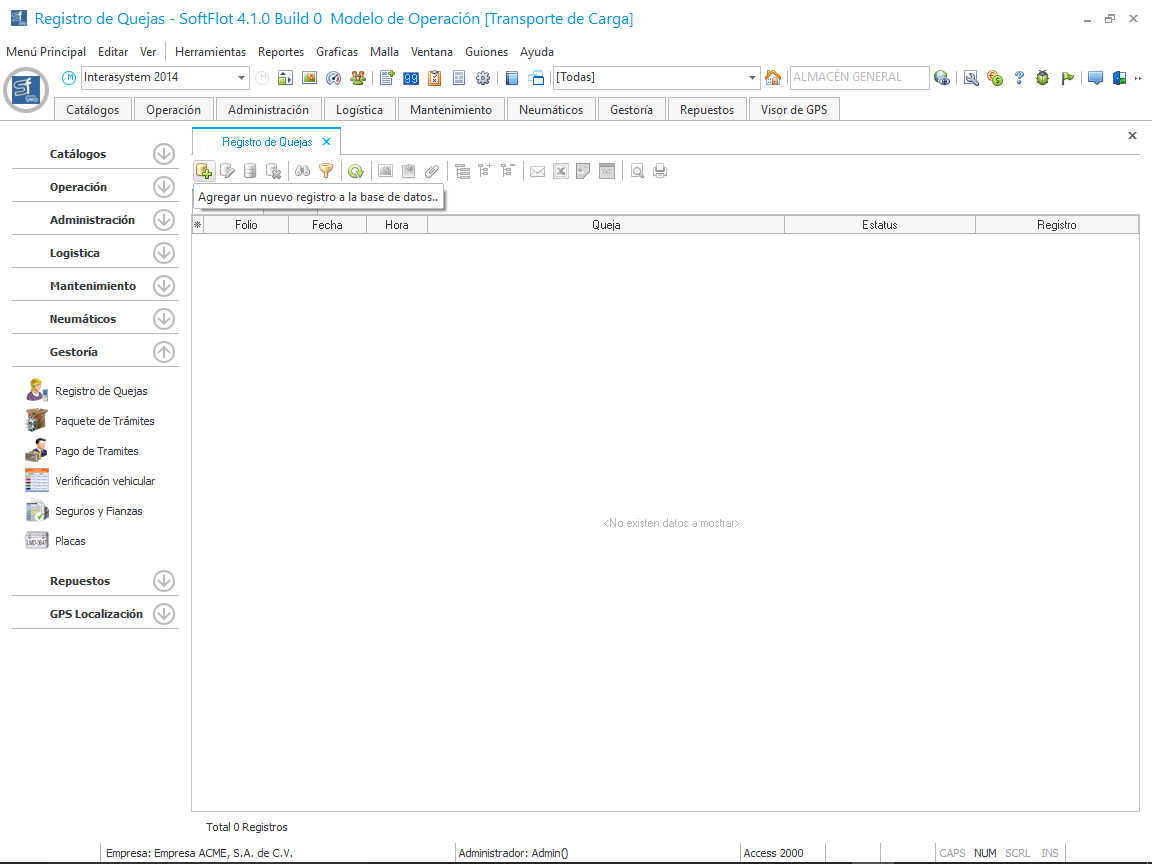Sort by the Fecha column header
The width and height of the screenshot is (1152, 864).
pos(326,225)
